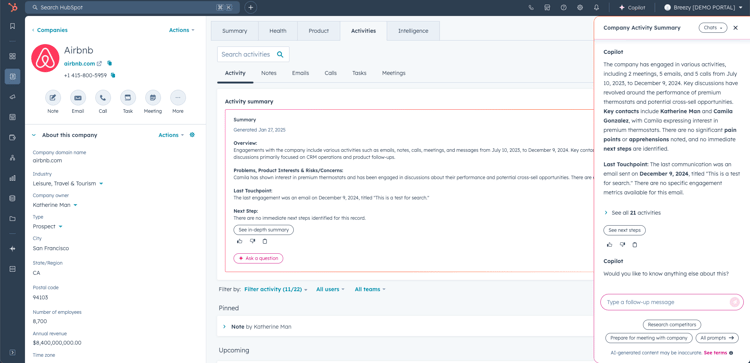Click the plus create button in top bar
The image size is (750, 363).
(x=251, y=8)
